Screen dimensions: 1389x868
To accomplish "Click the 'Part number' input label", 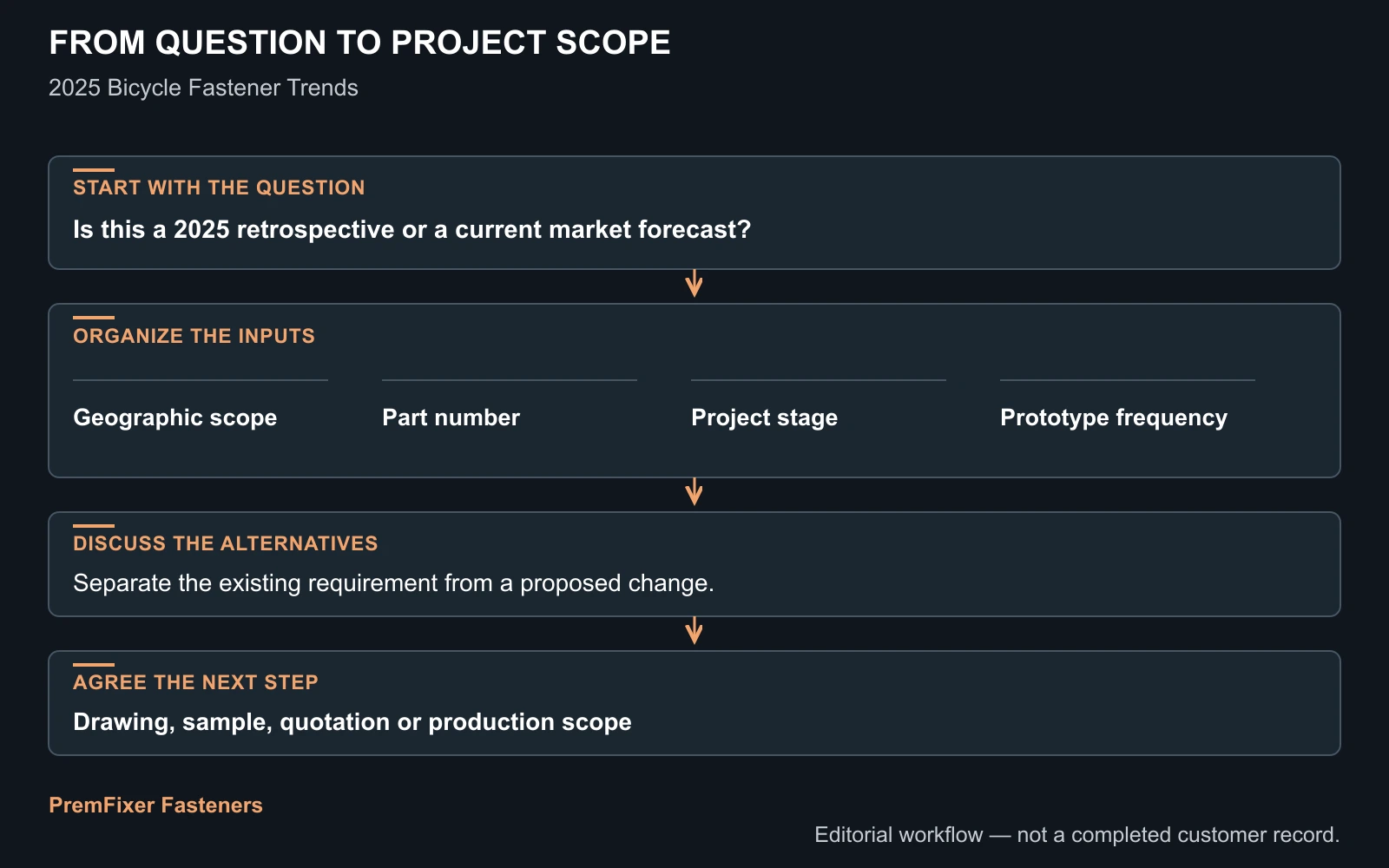I will click(x=451, y=418).
